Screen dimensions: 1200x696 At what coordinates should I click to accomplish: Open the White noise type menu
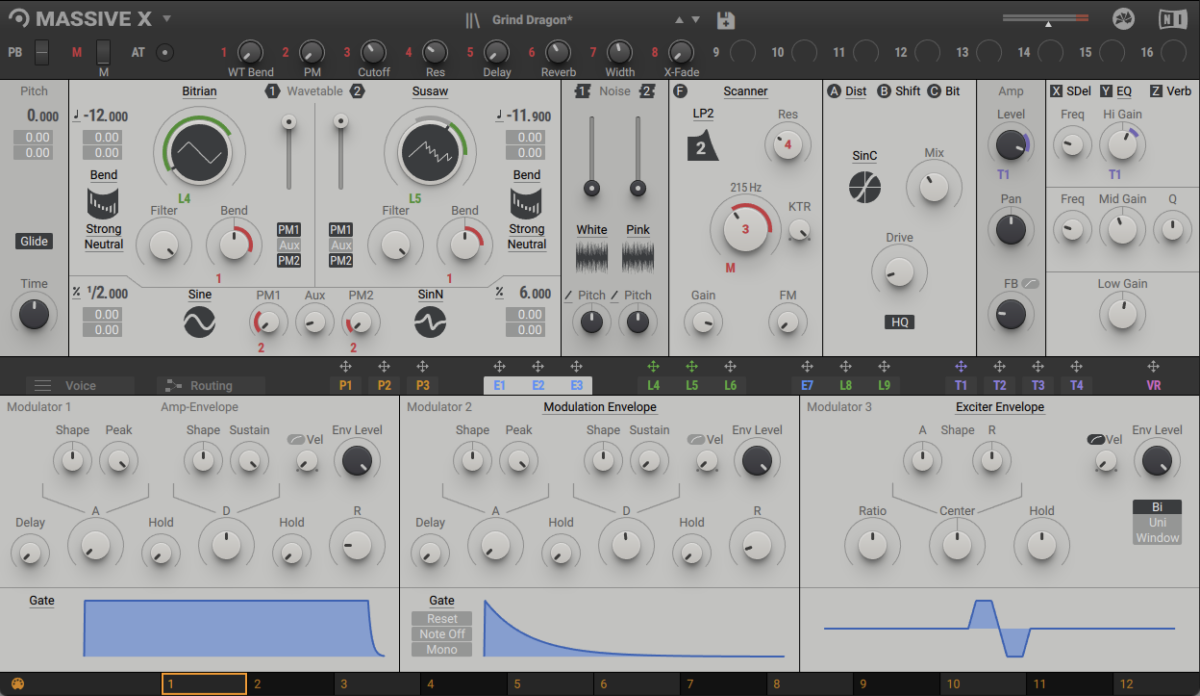point(592,230)
